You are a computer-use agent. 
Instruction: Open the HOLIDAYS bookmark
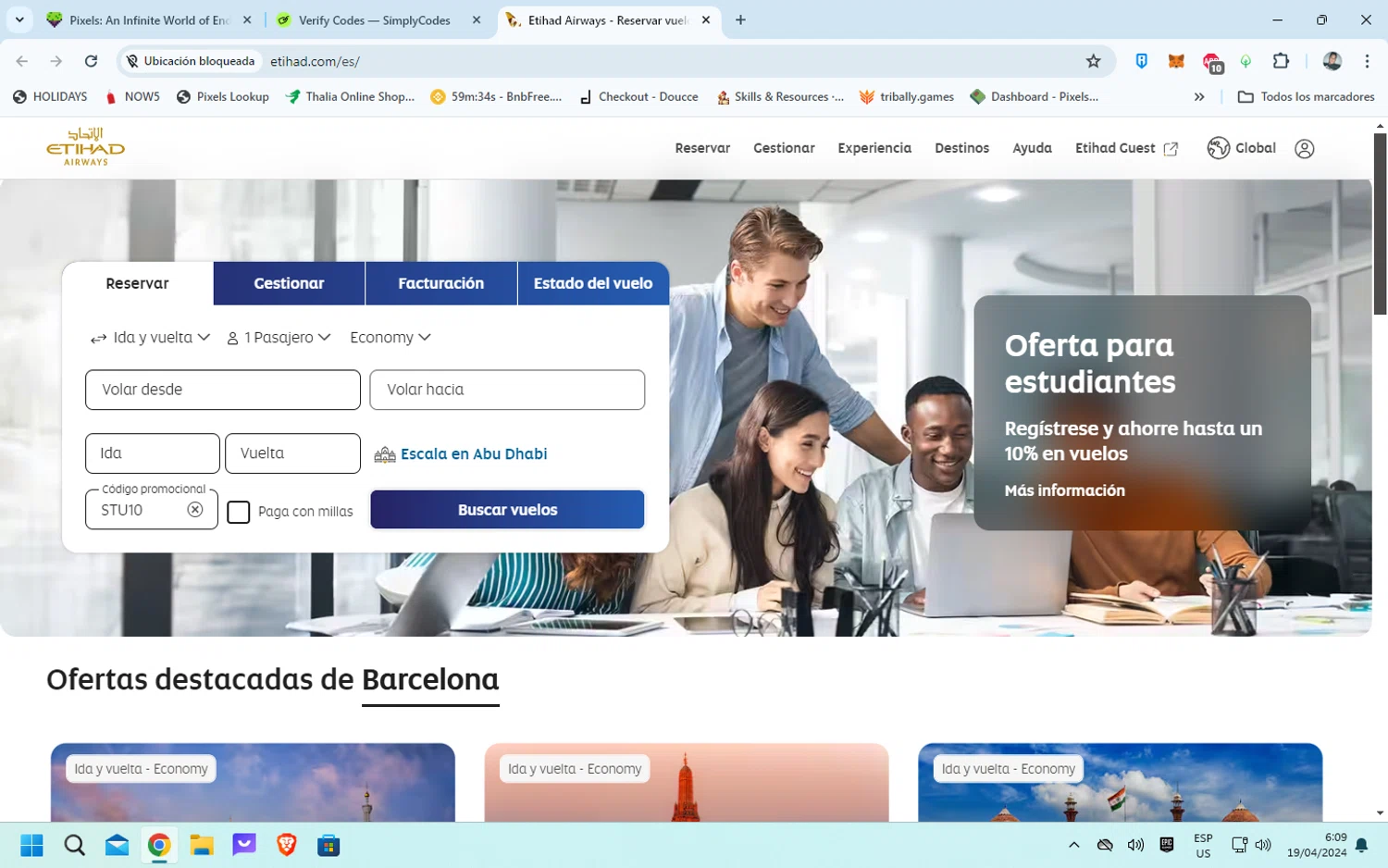(50, 96)
